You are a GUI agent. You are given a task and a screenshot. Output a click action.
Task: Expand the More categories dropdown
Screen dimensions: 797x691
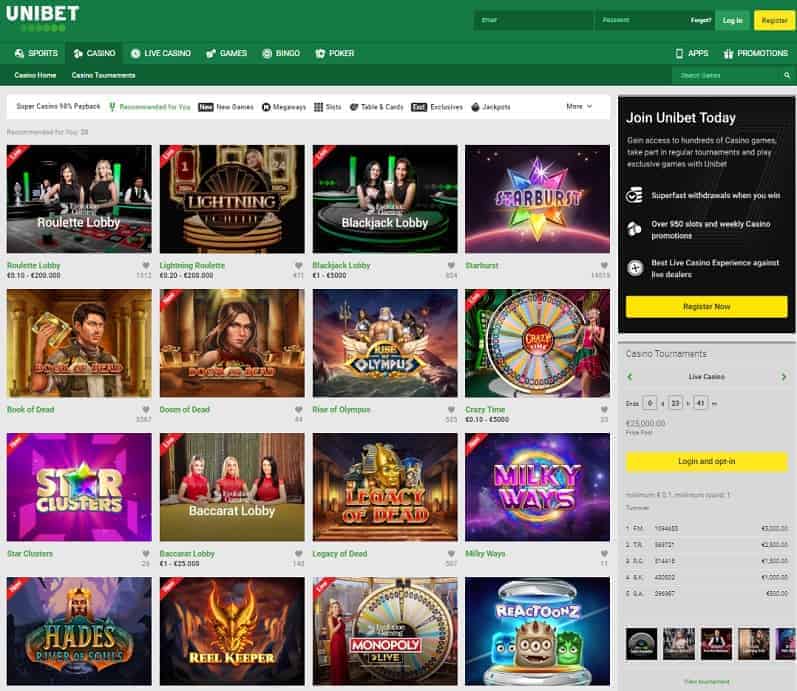[x=579, y=106]
